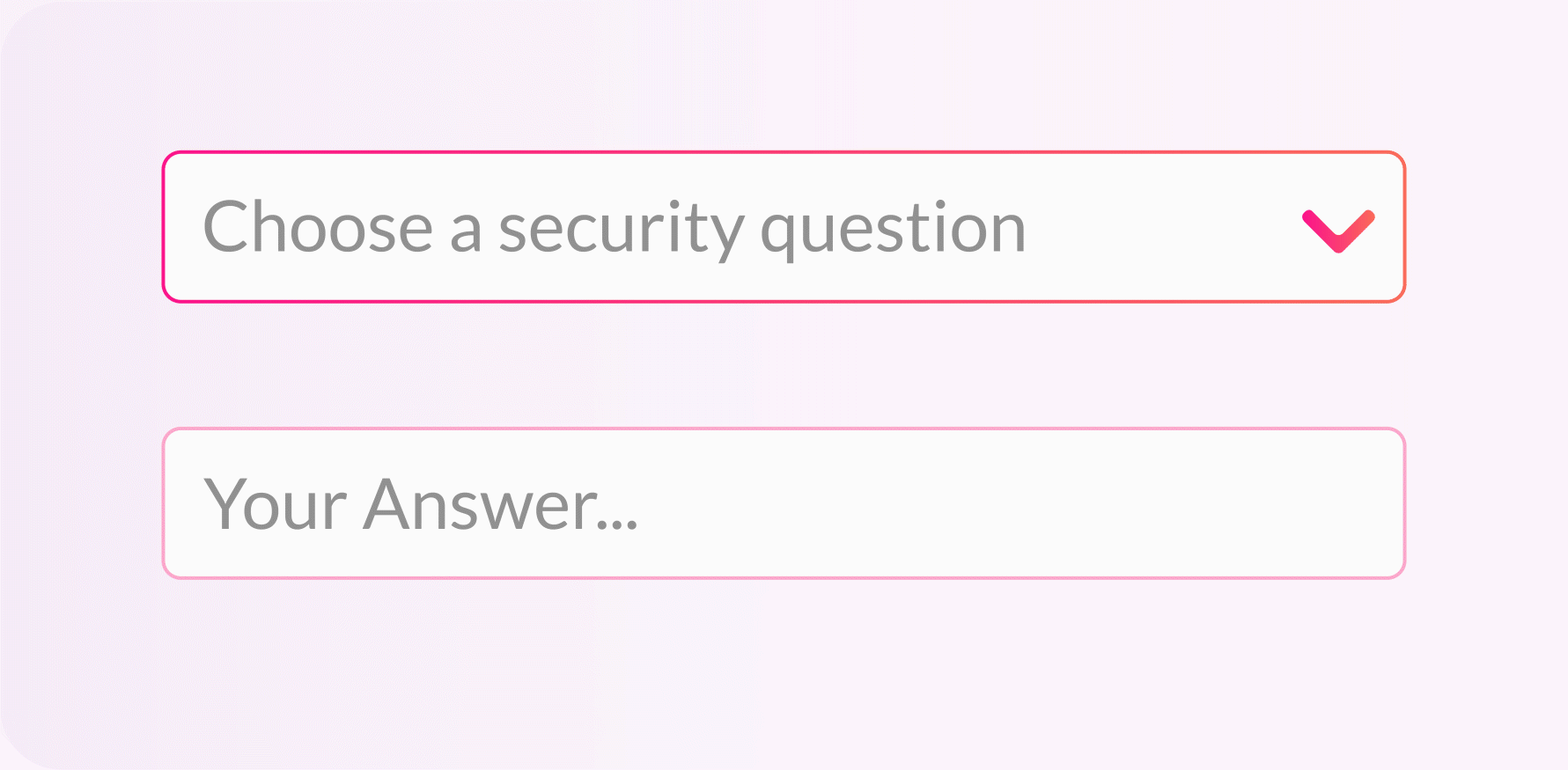Click into the Your Answer field
The height and width of the screenshot is (770, 1568).
784,503
